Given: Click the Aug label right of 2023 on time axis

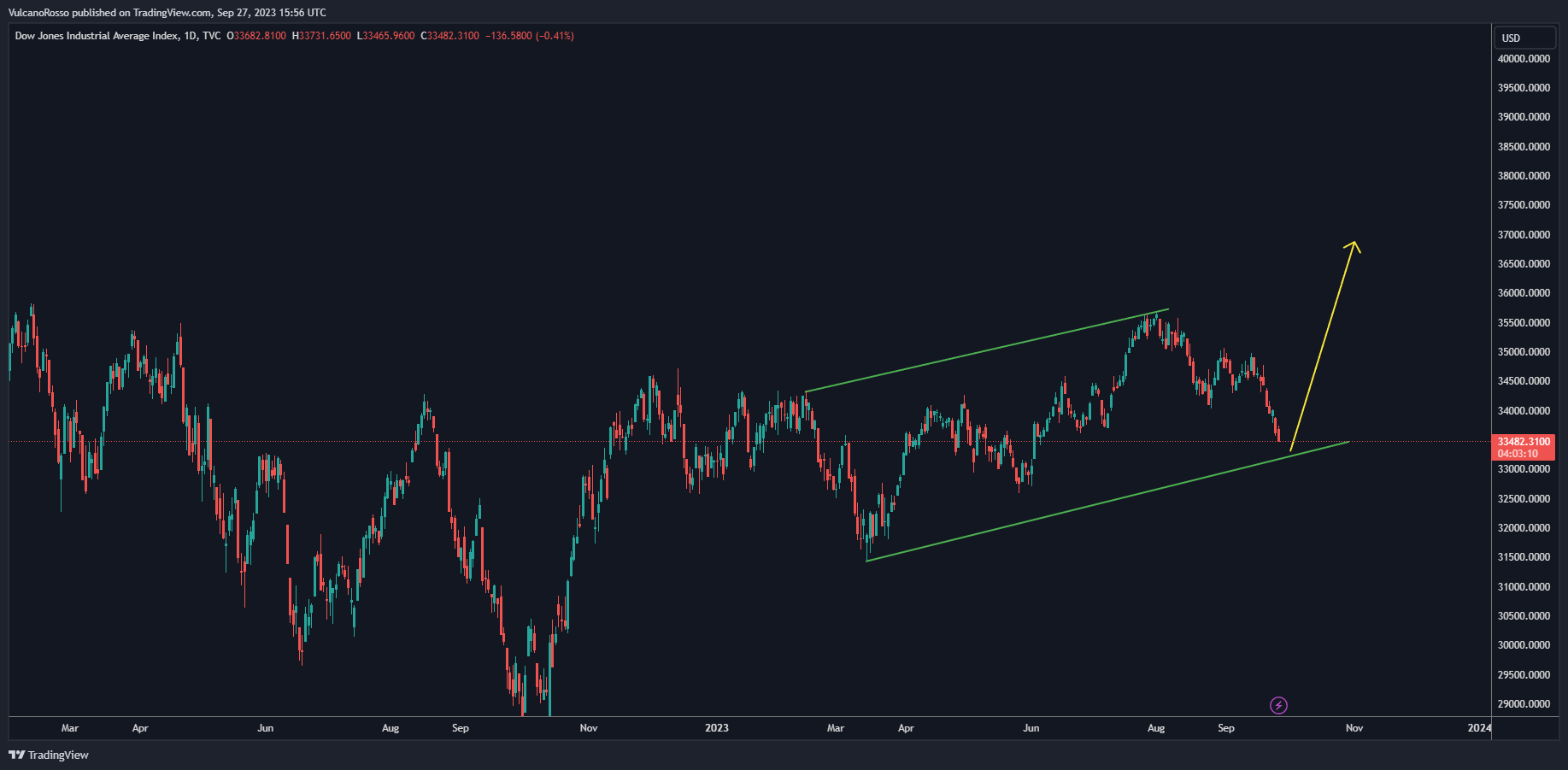Looking at the screenshot, I should coord(1156,728).
